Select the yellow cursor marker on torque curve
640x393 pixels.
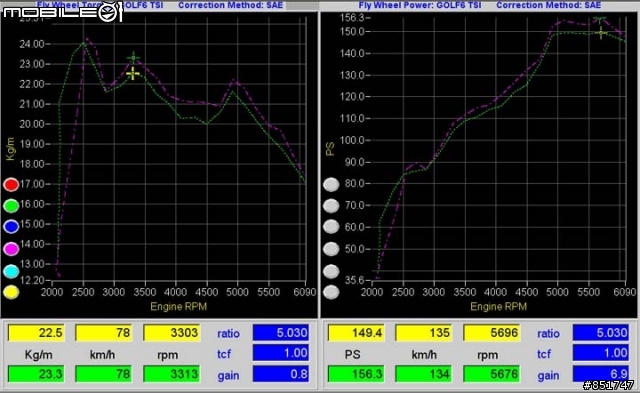133,74
